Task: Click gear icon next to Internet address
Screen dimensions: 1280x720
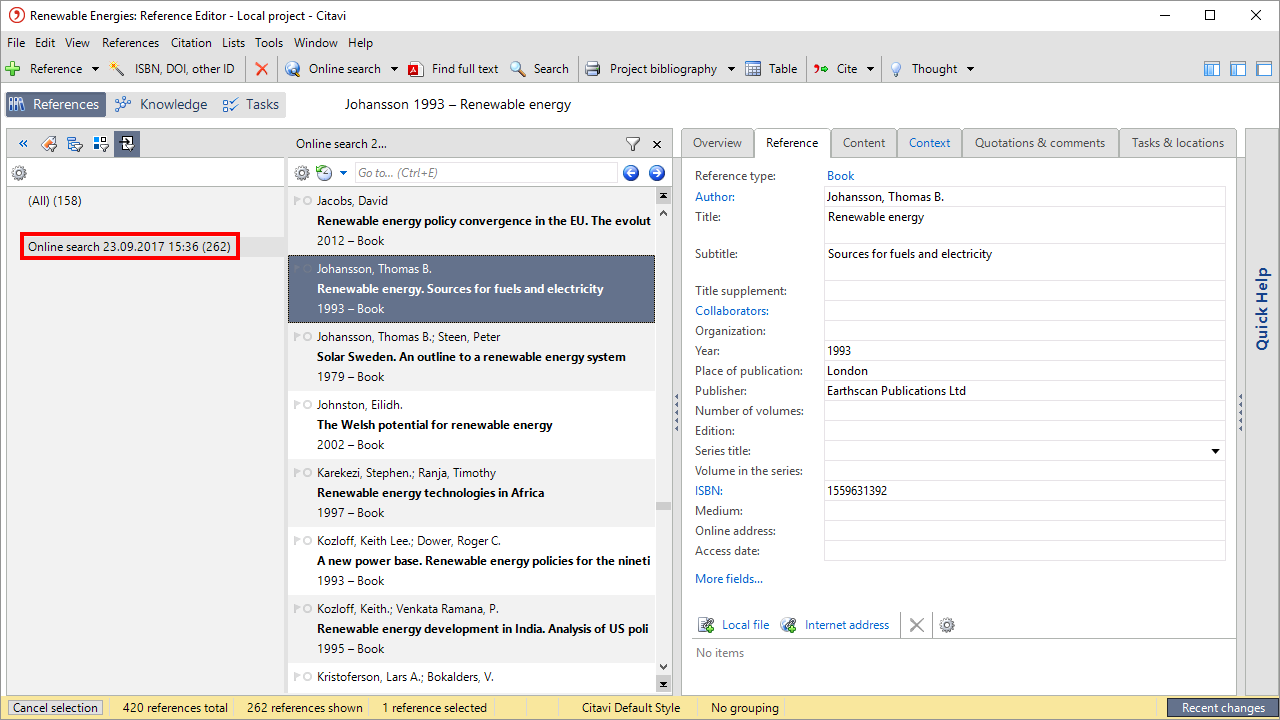Action: pos(947,625)
